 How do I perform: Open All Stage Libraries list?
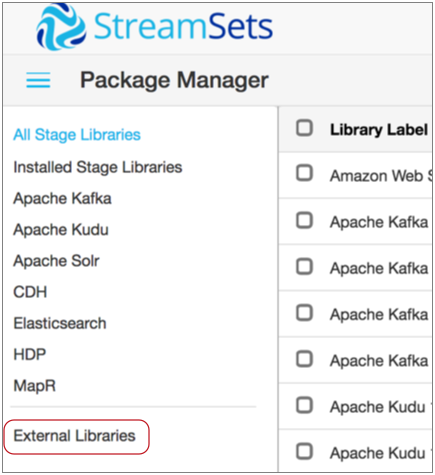click(77, 135)
